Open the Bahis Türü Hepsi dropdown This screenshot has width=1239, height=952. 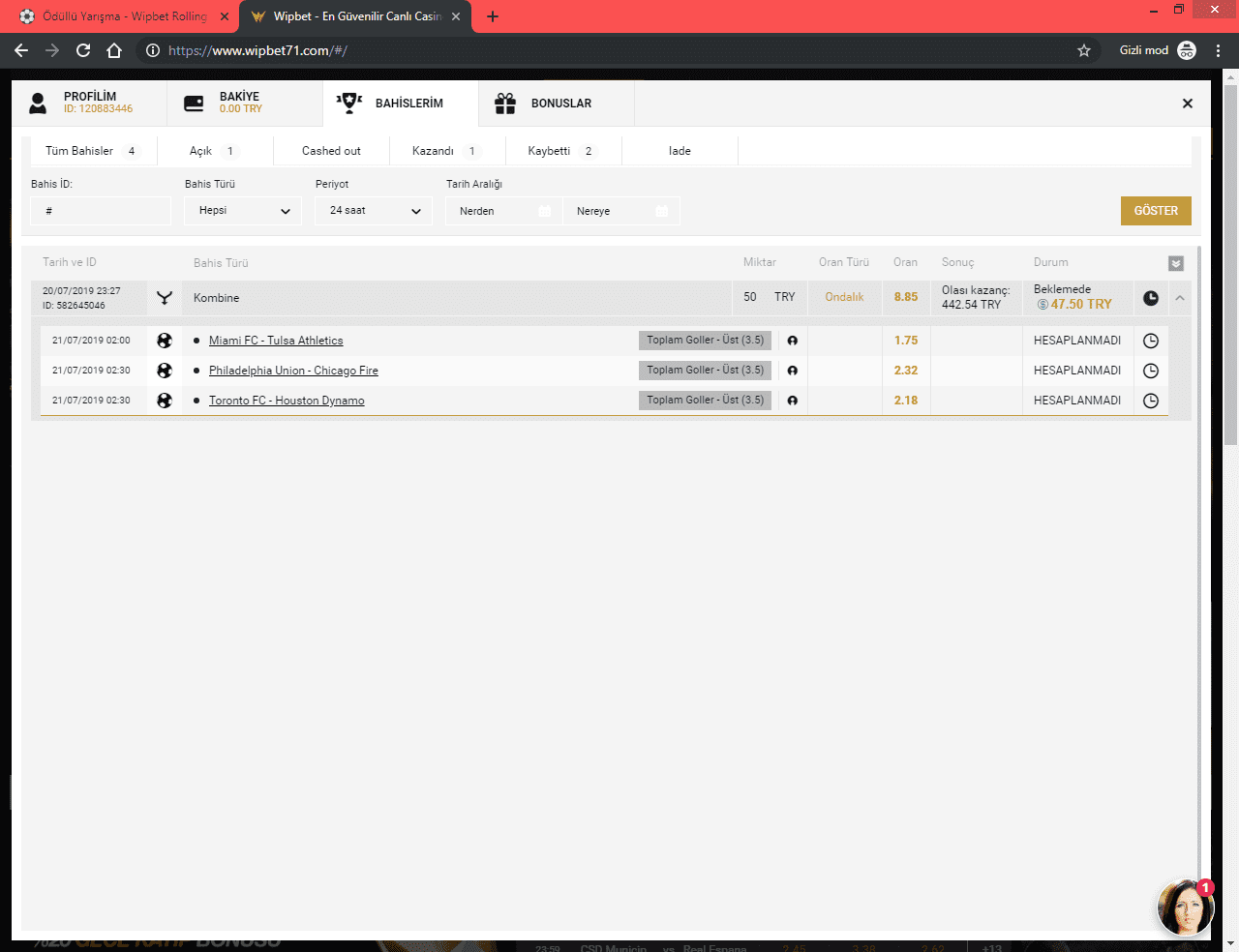tap(243, 211)
